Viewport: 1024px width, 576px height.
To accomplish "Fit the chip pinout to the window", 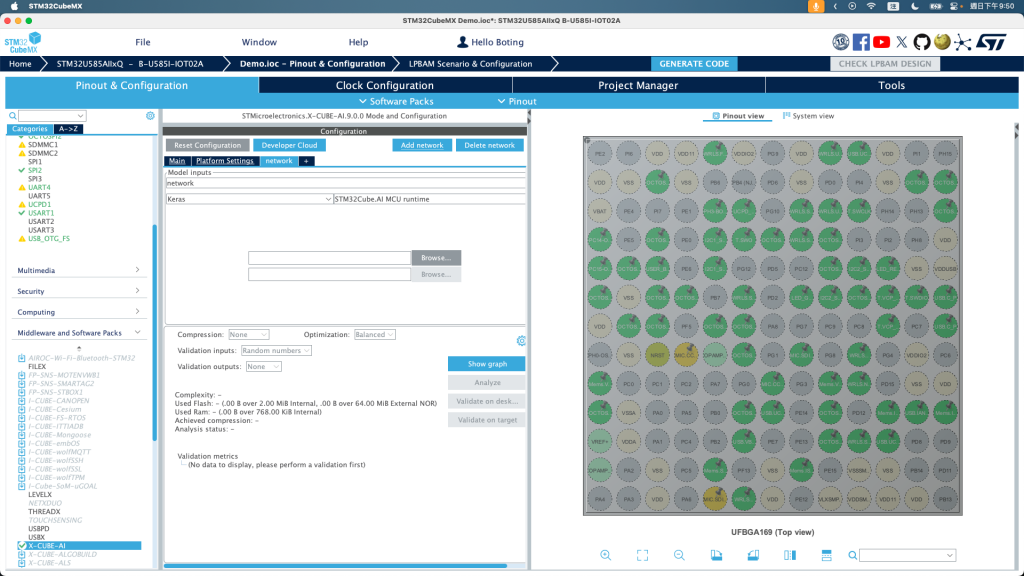I will [643, 555].
